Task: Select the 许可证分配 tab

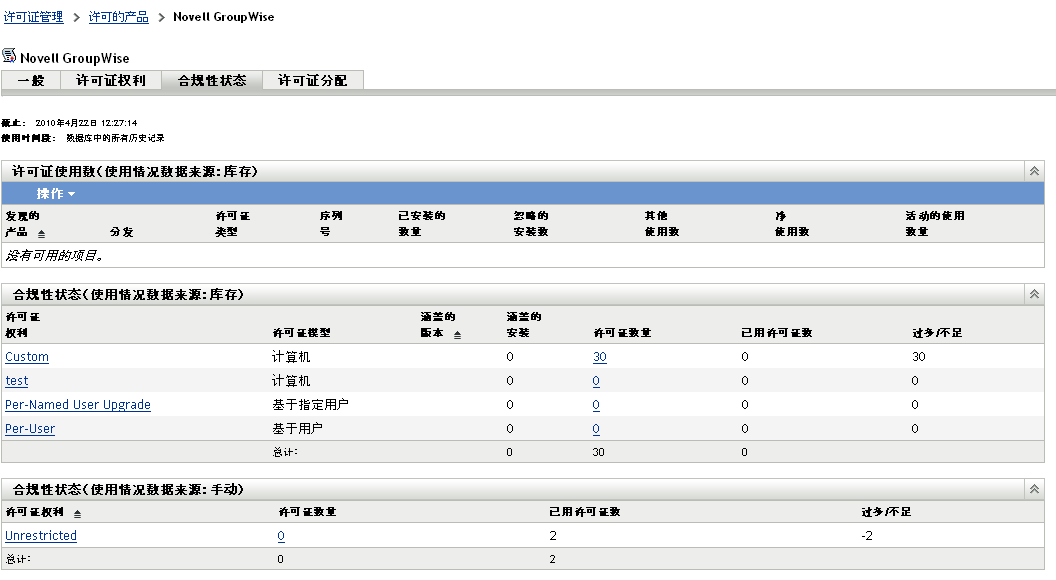Action: pos(312,81)
